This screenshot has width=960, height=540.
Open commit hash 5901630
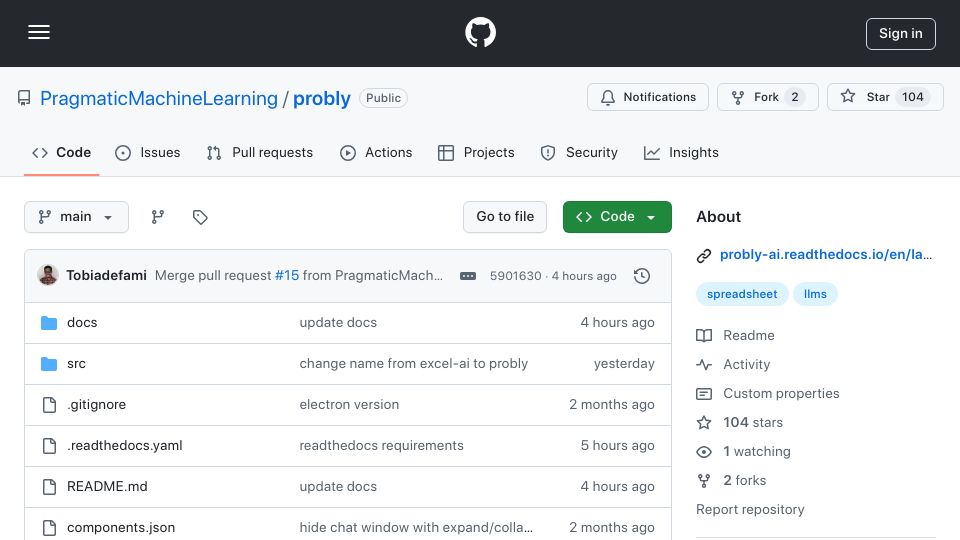pos(516,276)
